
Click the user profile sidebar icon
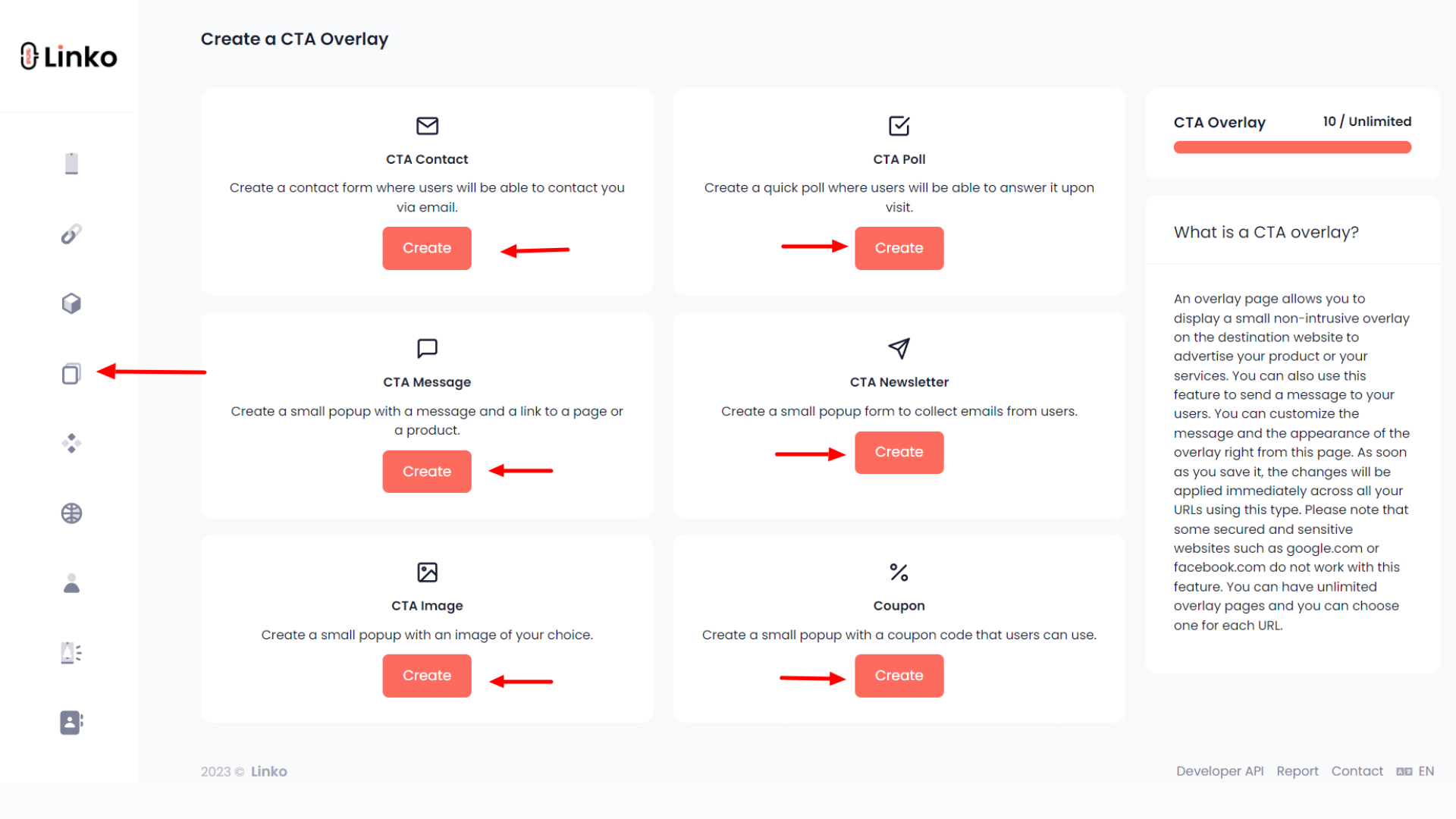point(71,582)
